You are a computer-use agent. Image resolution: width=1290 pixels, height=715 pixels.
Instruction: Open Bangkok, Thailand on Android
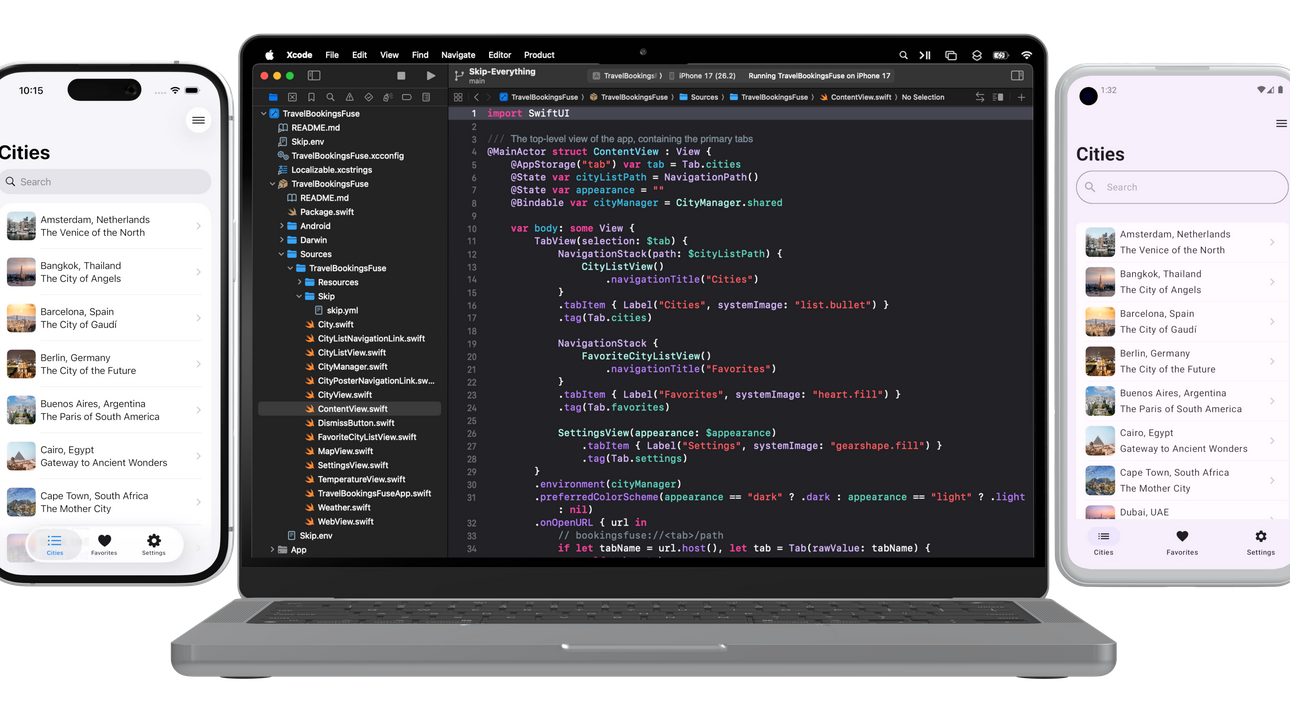[x=1182, y=282]
